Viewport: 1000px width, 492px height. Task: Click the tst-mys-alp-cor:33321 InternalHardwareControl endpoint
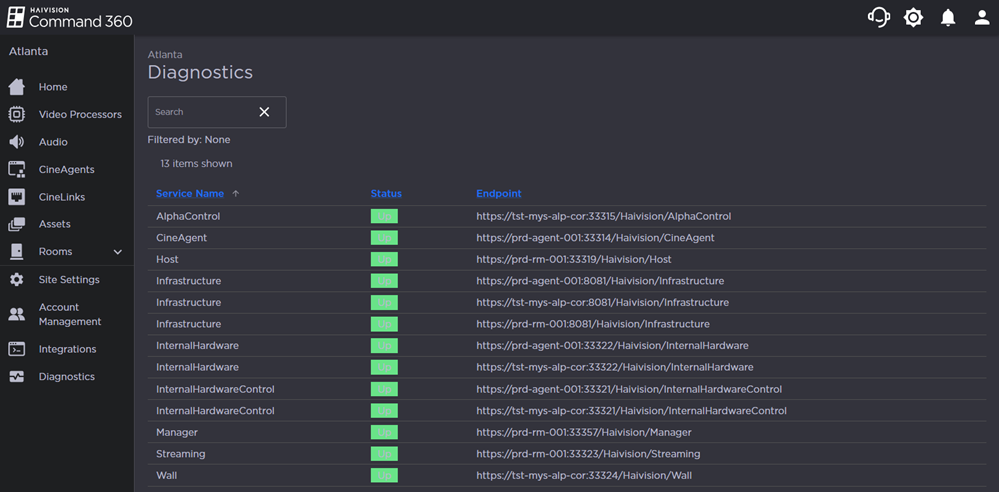point(632,411)
